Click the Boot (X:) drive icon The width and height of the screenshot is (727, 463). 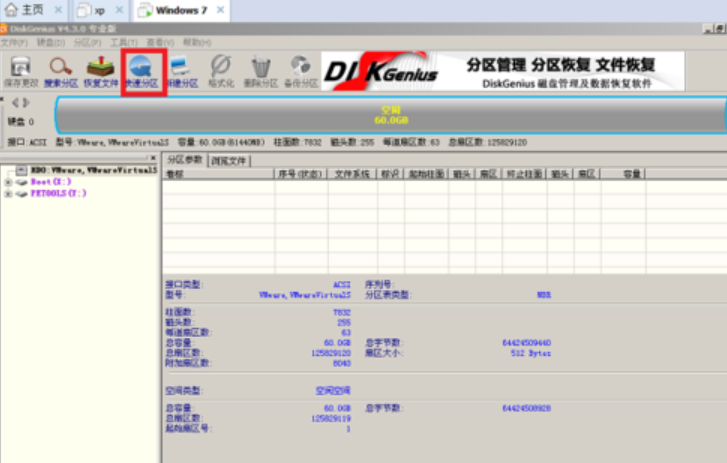tap(21, 182)
